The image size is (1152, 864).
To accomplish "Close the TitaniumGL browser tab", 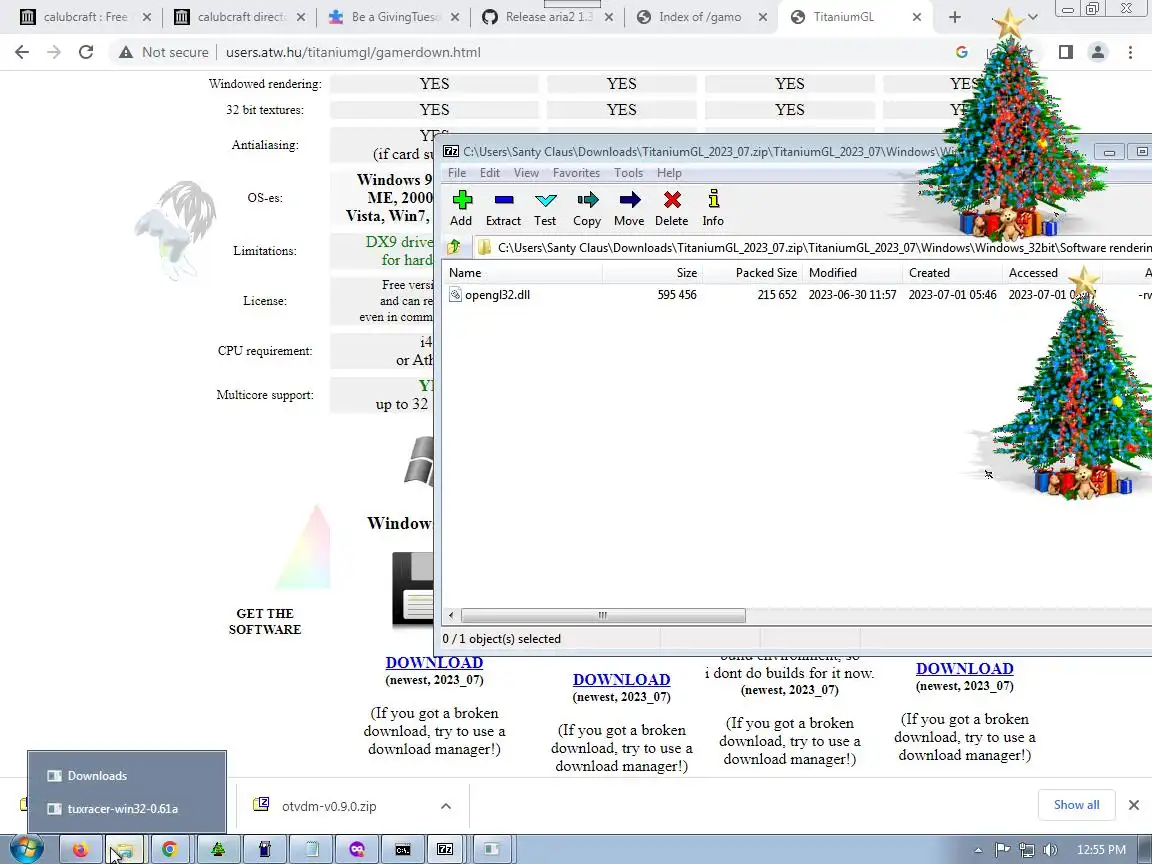I will 916,17.
